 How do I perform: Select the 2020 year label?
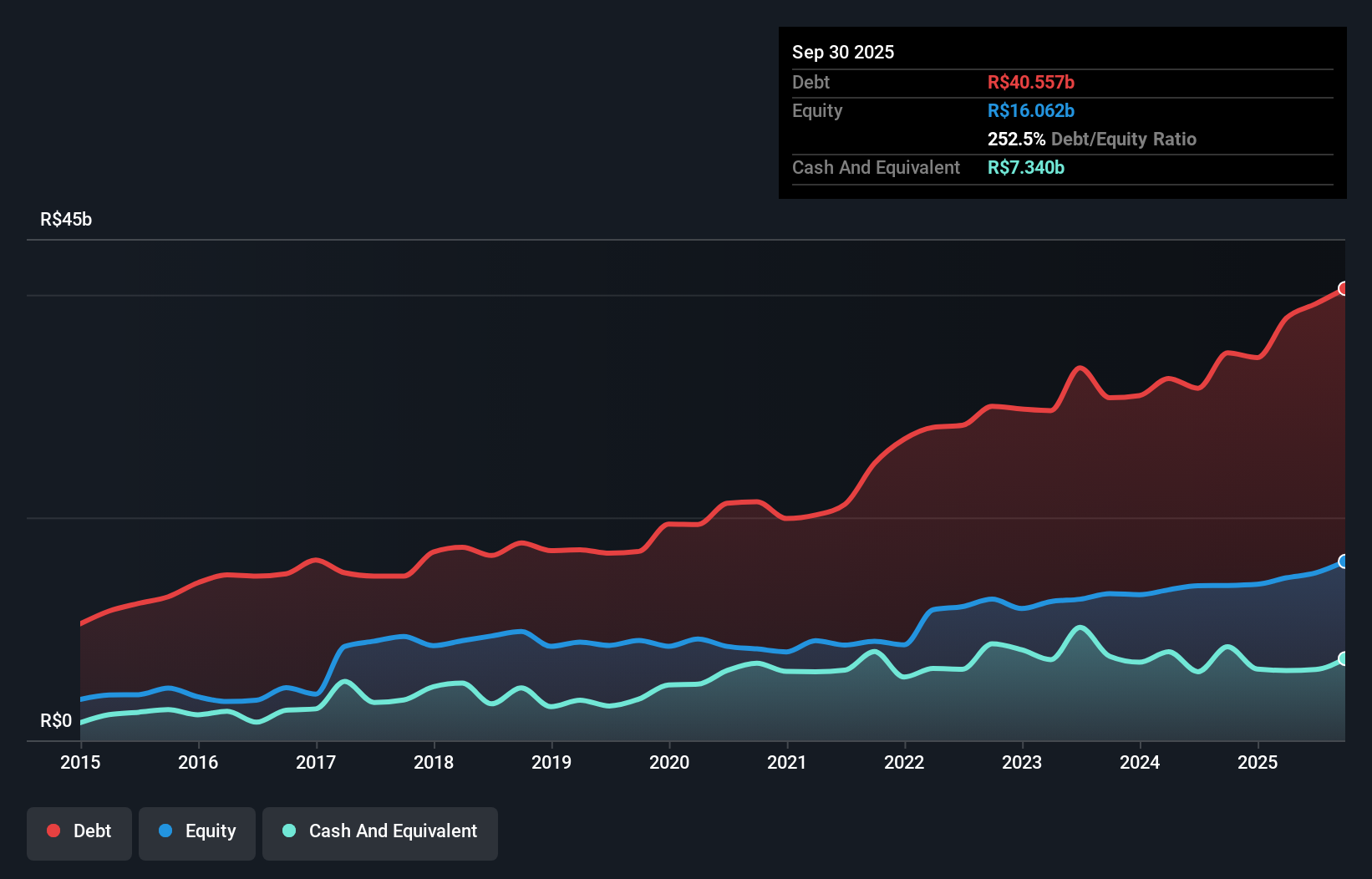click(x=669, y=762)
